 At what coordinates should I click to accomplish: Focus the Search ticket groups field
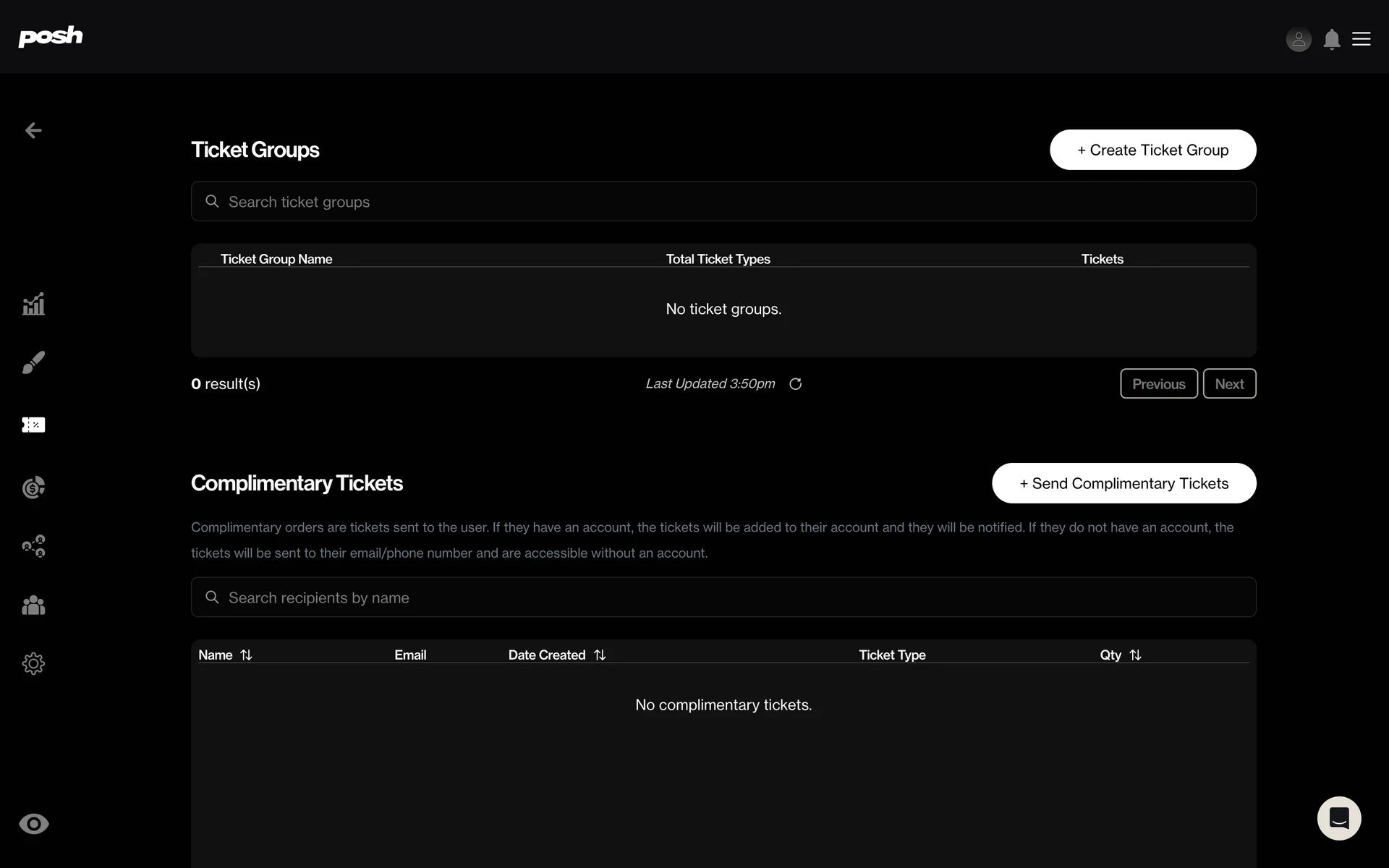723,202
